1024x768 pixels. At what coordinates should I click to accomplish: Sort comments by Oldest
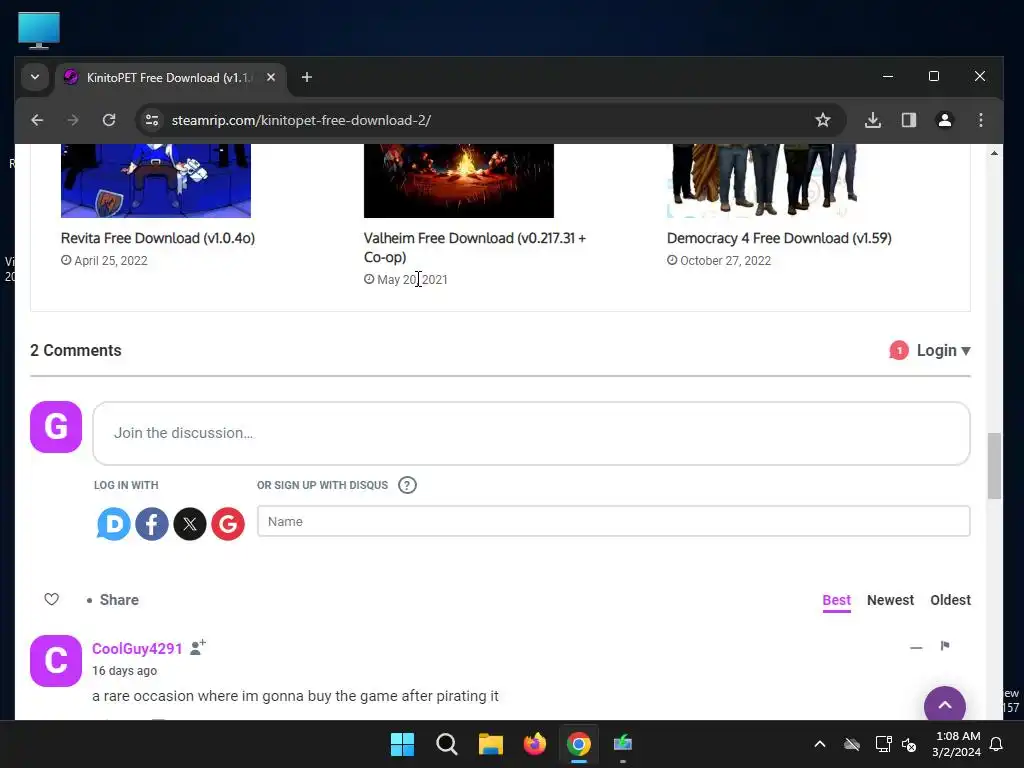click(950, 600)
